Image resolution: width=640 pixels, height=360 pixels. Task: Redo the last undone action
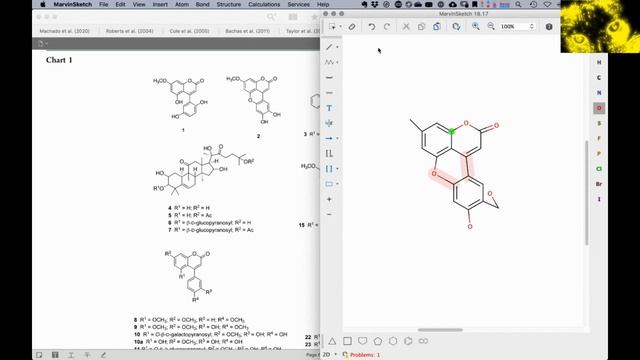387,27
